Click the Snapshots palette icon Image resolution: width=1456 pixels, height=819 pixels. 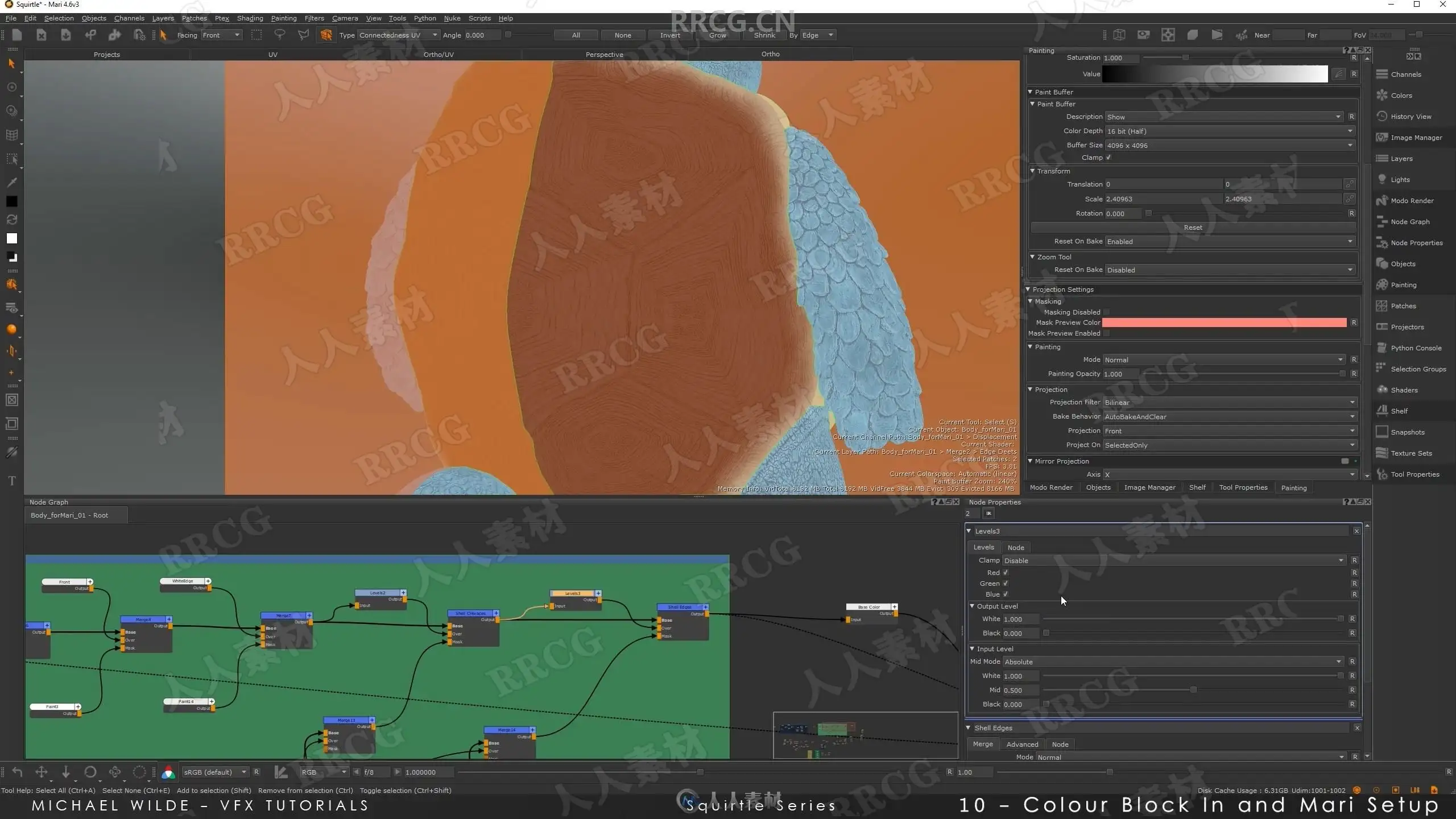pyautogui.click(x=1382, y=432)
